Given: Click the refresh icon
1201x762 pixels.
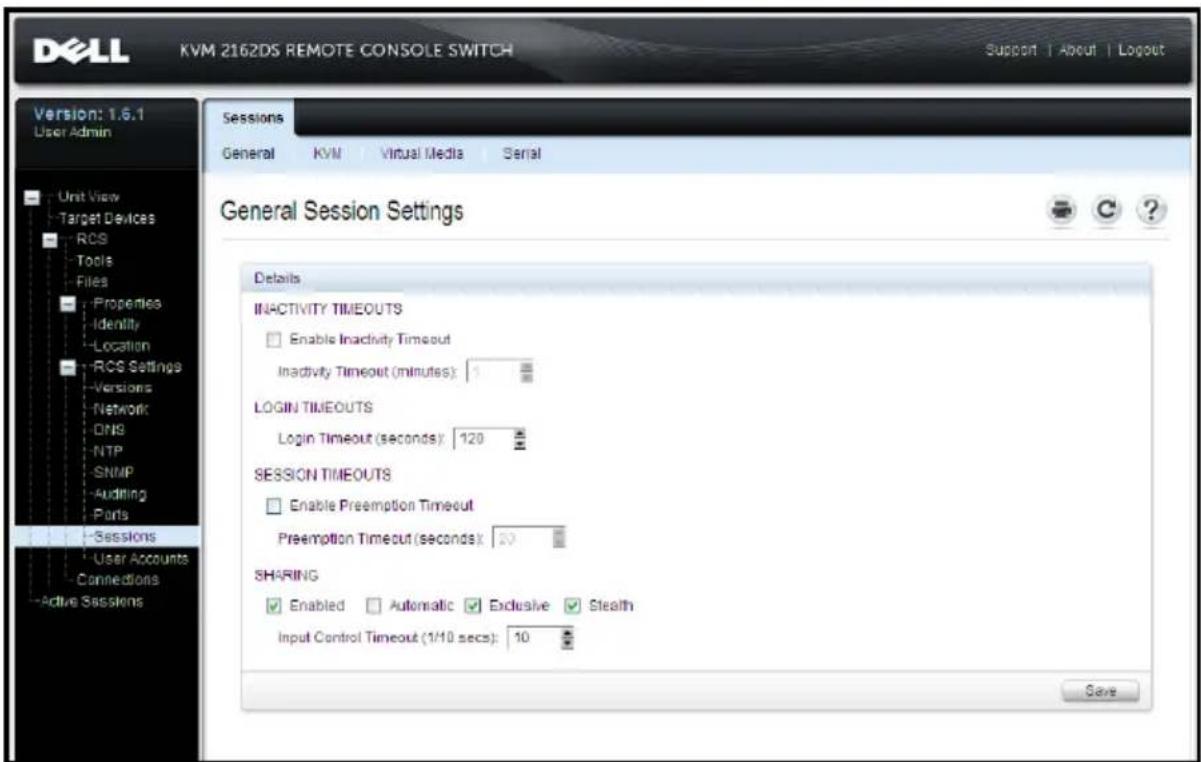Looking at the screenshot, I should 1107,211.
